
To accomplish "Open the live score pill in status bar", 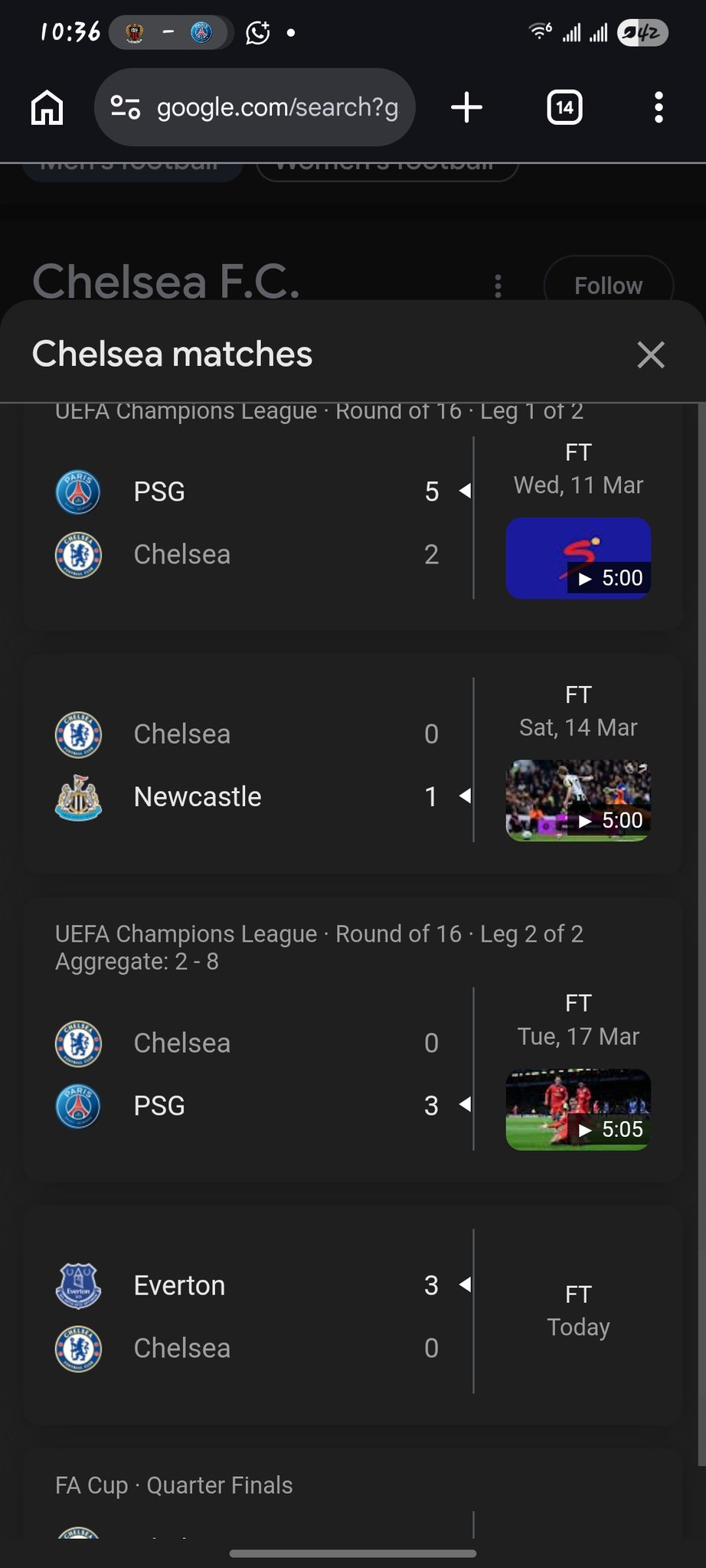I will (x=169, y=33).
